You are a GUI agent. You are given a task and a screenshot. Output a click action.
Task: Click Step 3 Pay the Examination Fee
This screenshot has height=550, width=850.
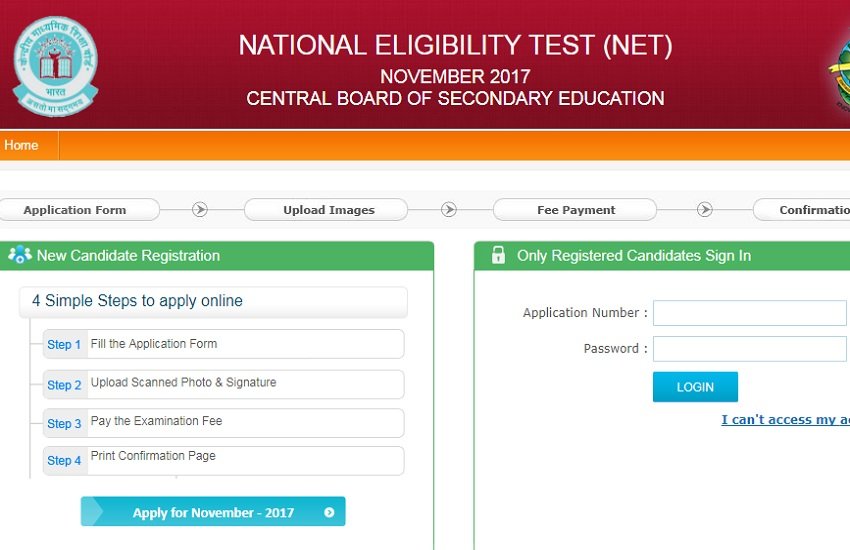[x=223, y=423]
